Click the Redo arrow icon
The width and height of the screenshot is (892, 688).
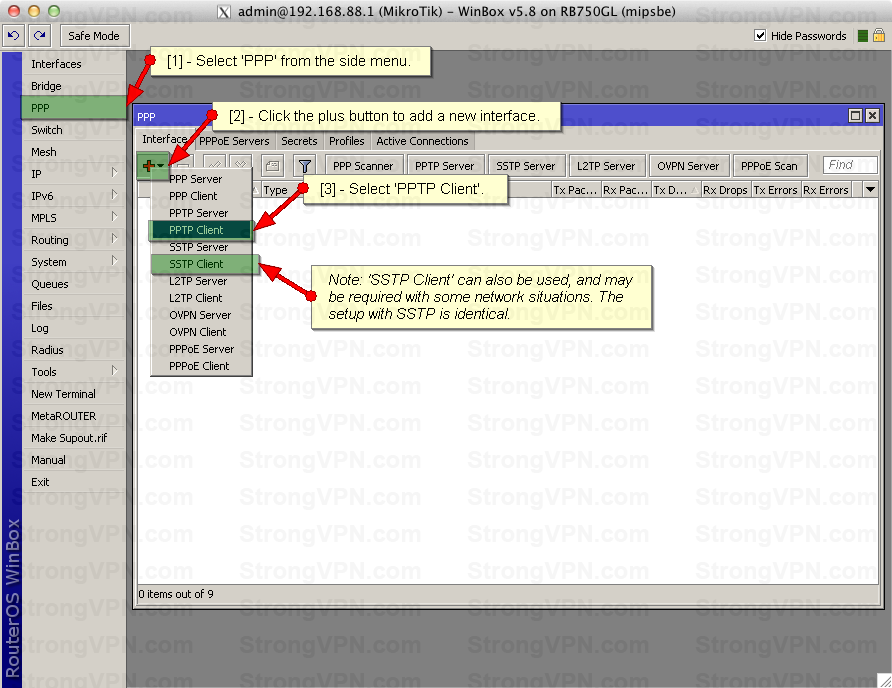[x=39, y=36]
